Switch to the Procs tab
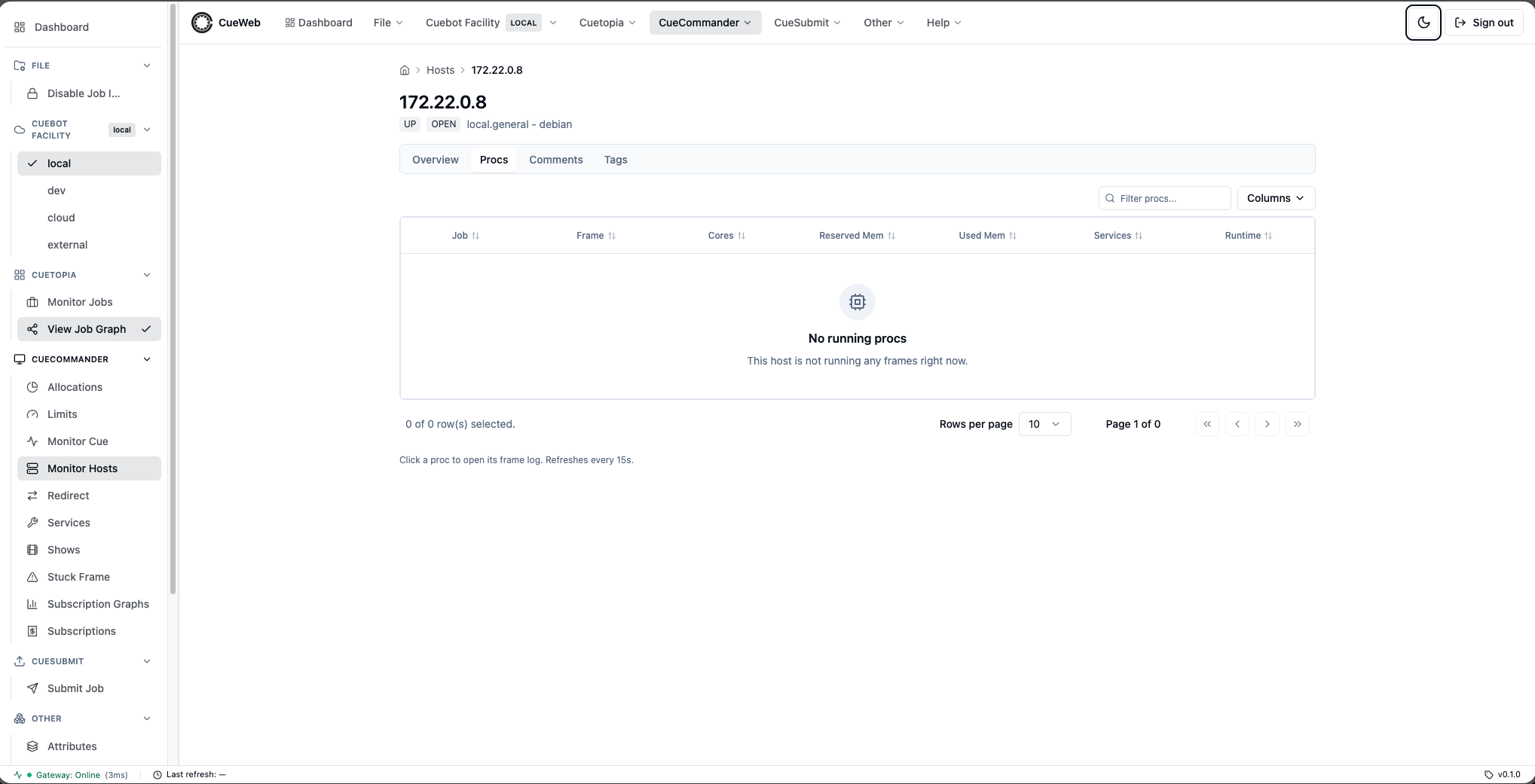Screen dimensions: 1535x784 tap(494, 160)
